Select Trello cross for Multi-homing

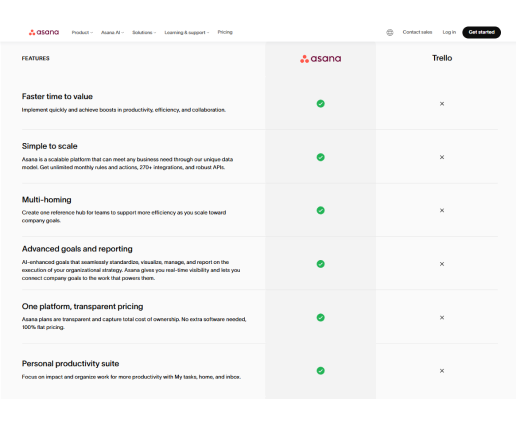(x=442, y=210)
